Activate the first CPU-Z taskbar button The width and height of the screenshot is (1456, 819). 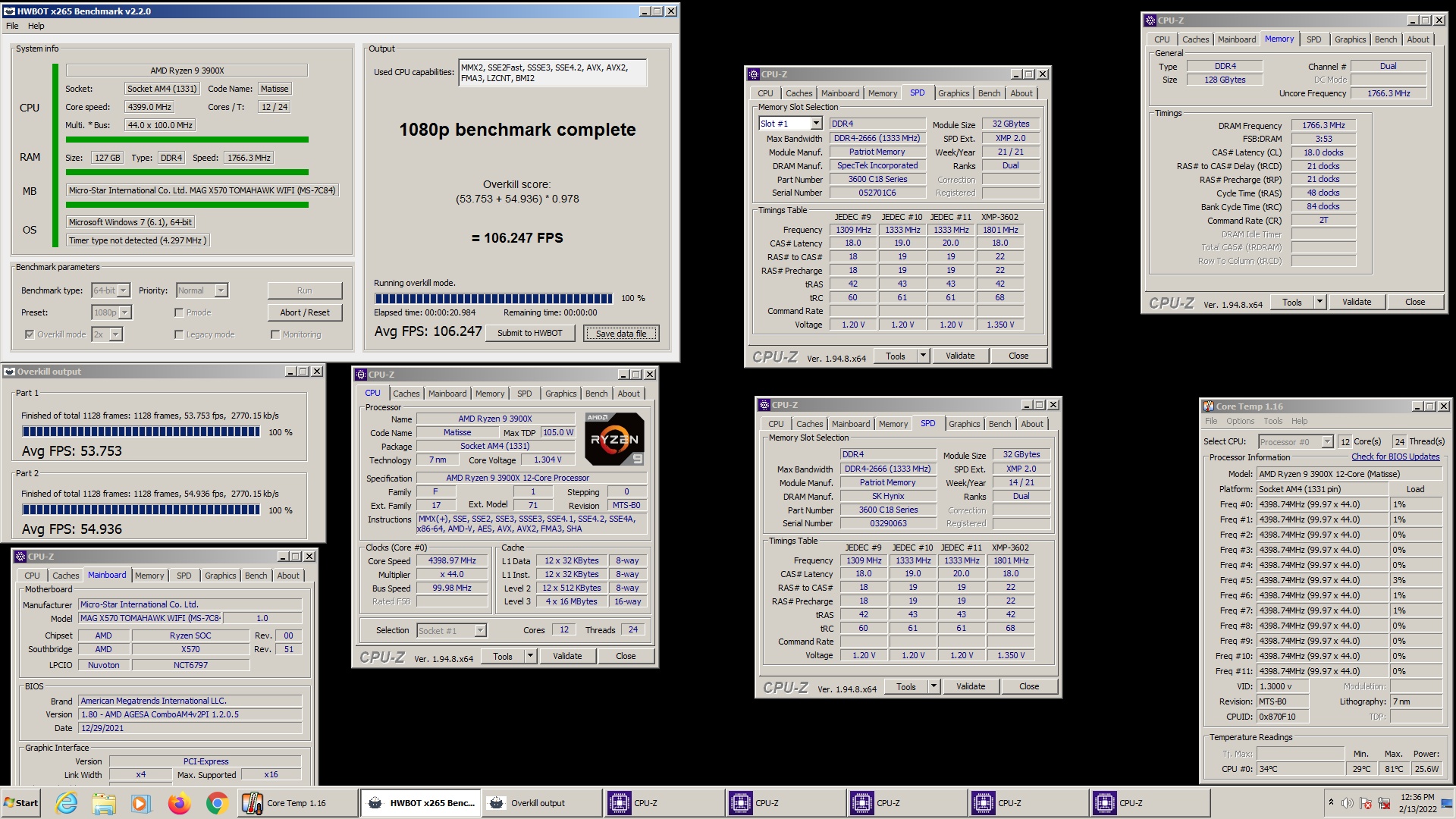[663, 803]
